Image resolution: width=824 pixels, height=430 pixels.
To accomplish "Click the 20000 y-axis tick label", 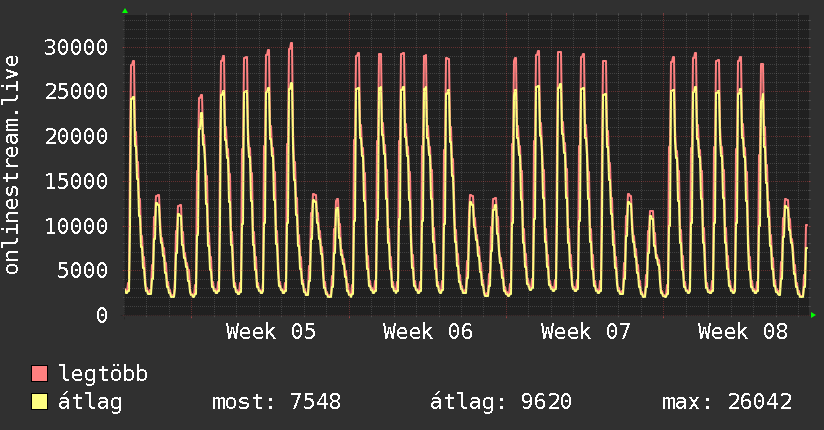I will (78, 136).
